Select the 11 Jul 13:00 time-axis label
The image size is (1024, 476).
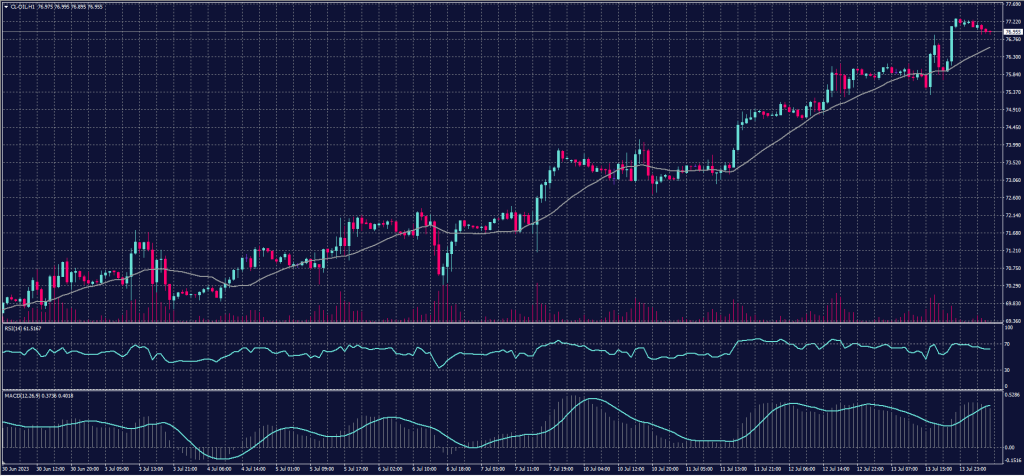pos(733,468)
